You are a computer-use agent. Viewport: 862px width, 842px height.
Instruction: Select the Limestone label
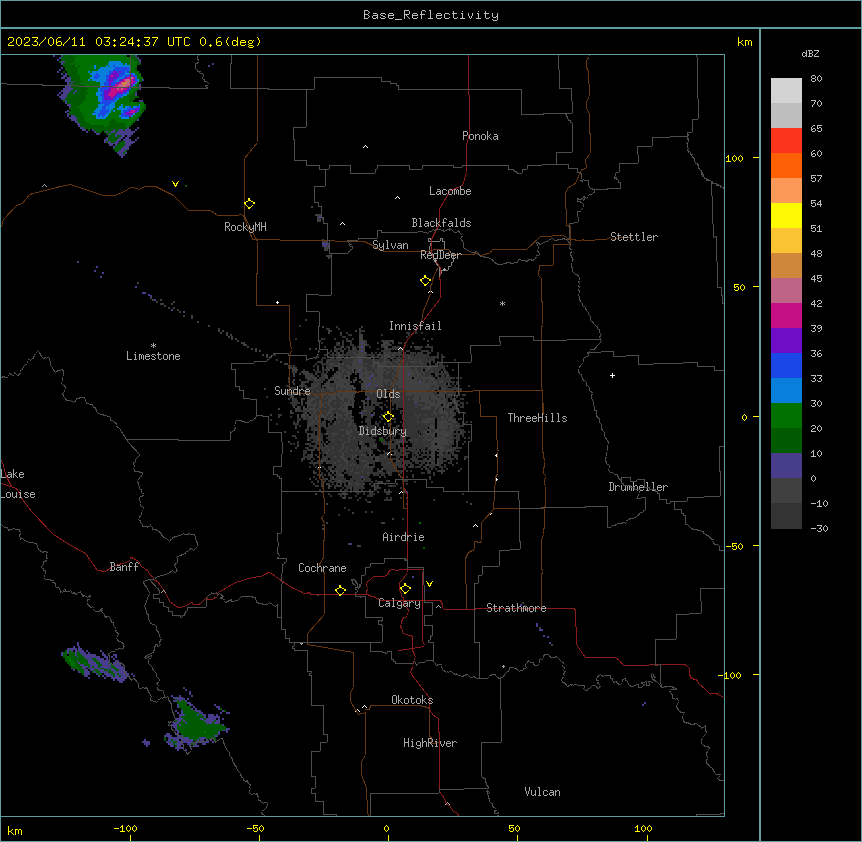pyautogui.click(x=153, y=356)
